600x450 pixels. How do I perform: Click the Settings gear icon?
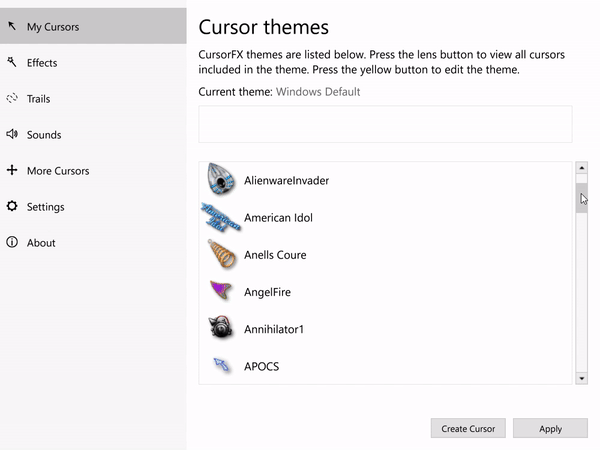pyautogui.click(x=12, y=206)
